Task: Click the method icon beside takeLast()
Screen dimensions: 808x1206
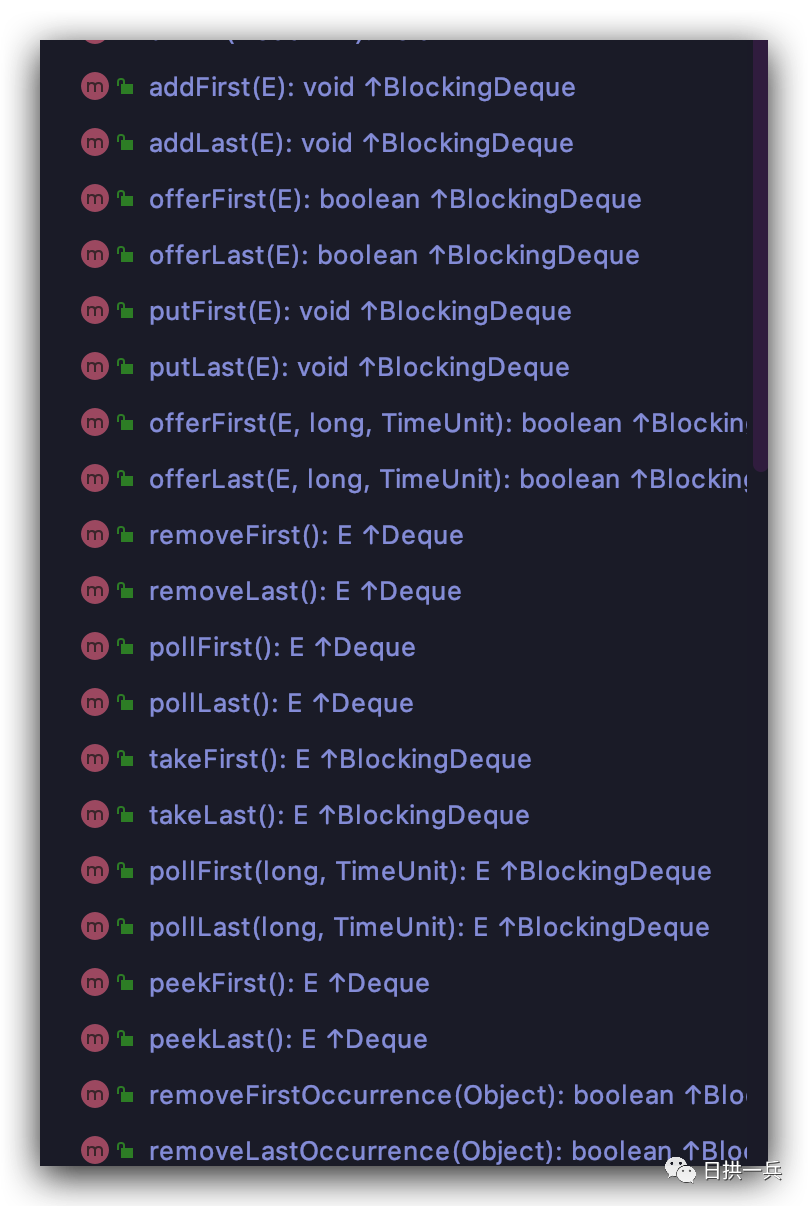Action: 94,815
